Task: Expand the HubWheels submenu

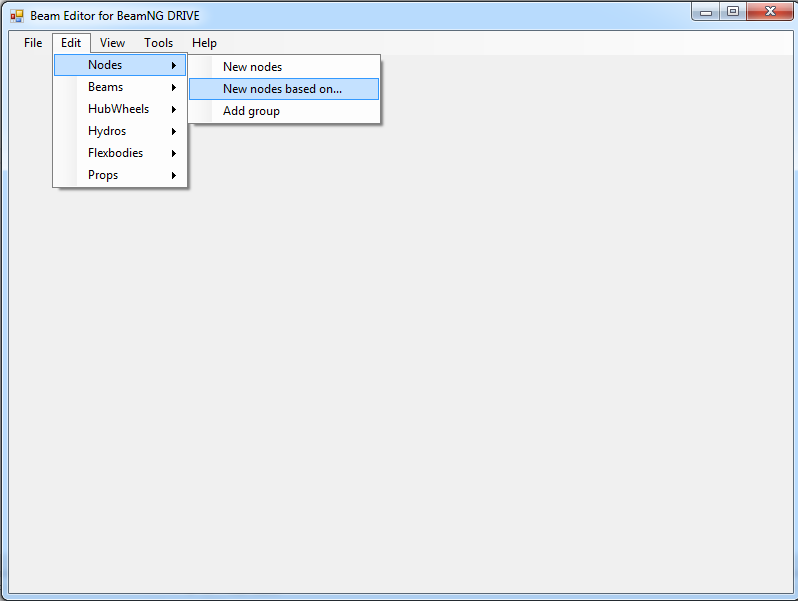Action: click(x=120, y=109)
